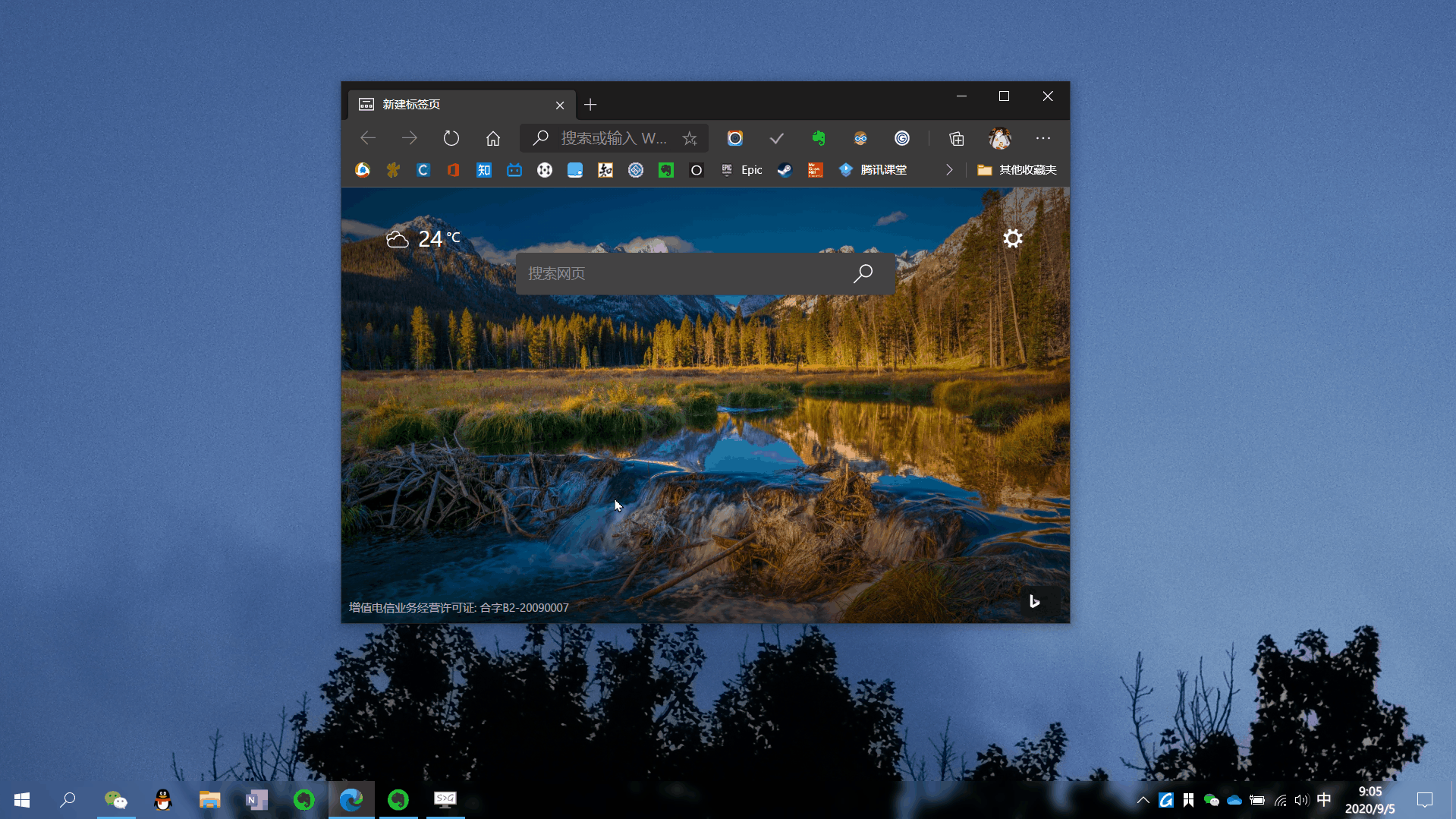The image size is (1456, 819).
Task: Show hidden system tray icons chevron
Action: tap(1143, 800)
